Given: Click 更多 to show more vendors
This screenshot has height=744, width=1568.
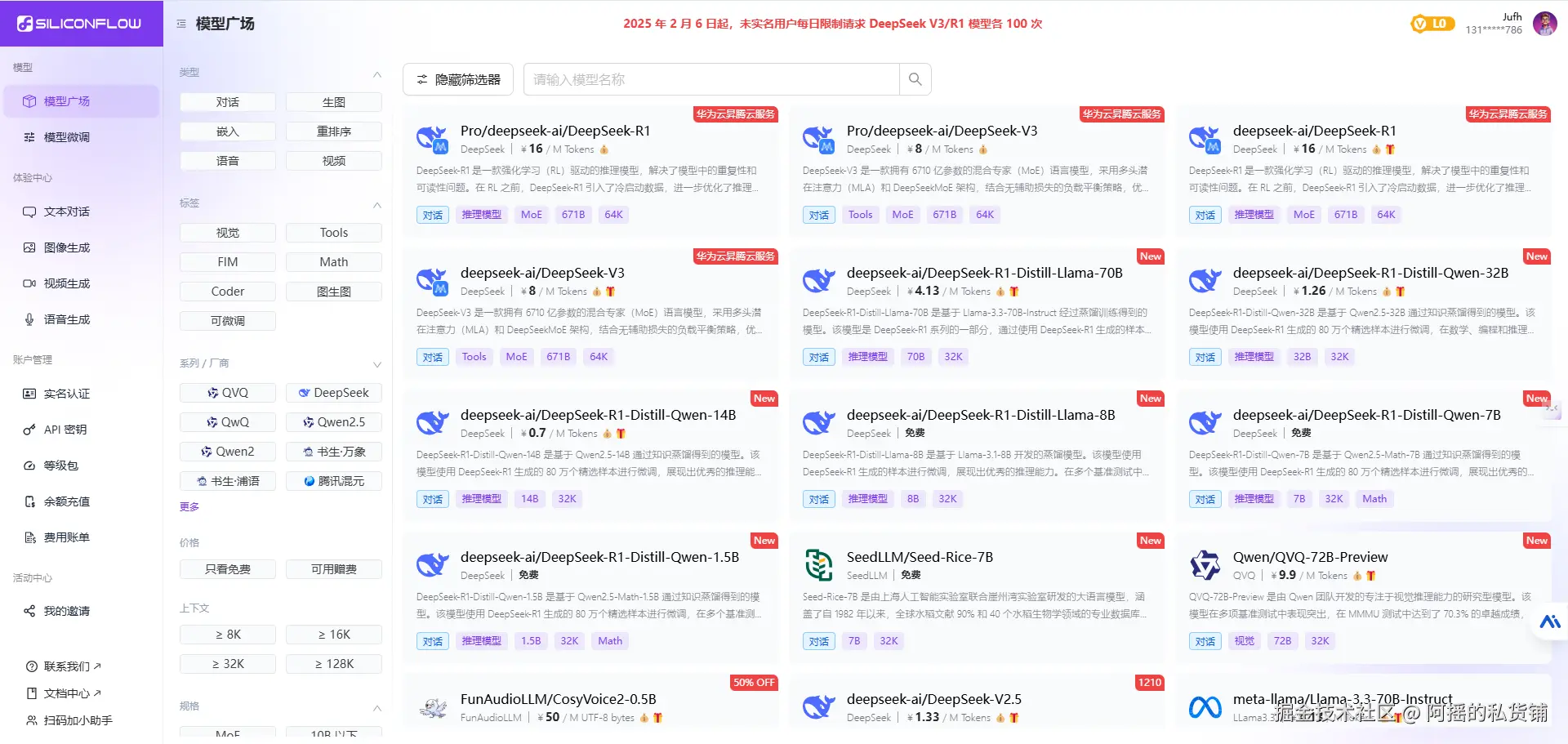Looking at the screenshot, I should pos(189,506).
